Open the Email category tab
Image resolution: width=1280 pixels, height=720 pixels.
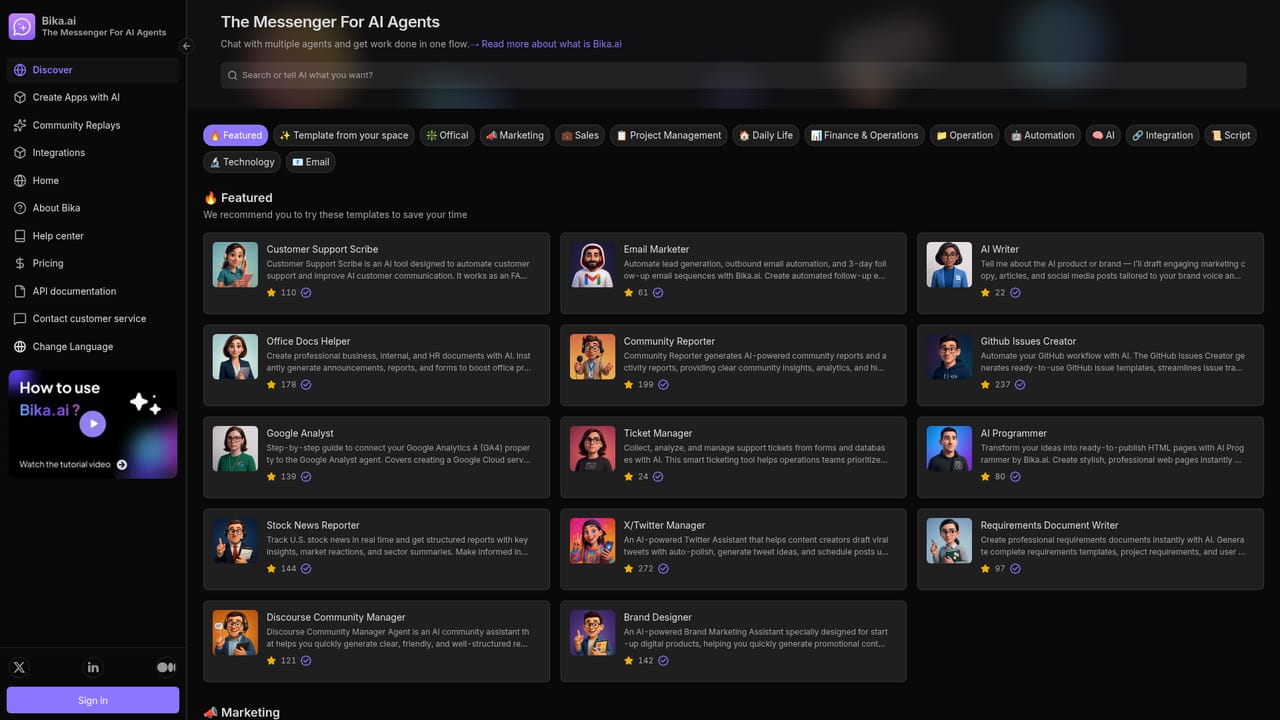[310, 162]
